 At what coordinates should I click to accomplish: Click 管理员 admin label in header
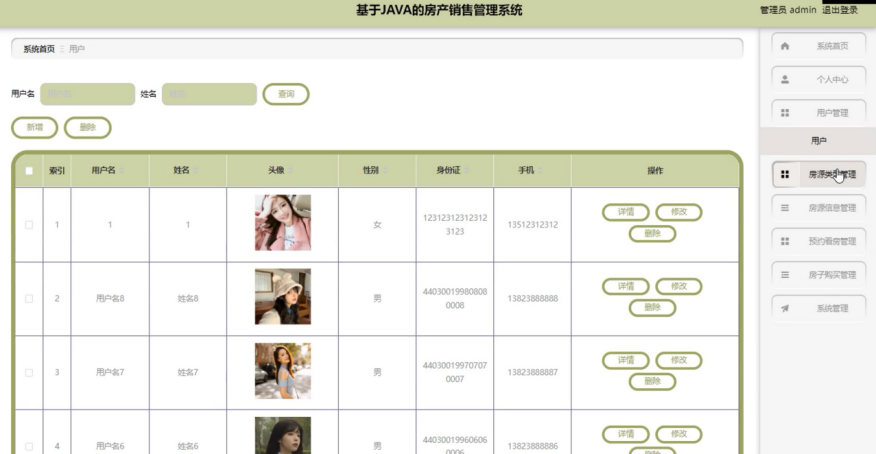tap(788, 9)
